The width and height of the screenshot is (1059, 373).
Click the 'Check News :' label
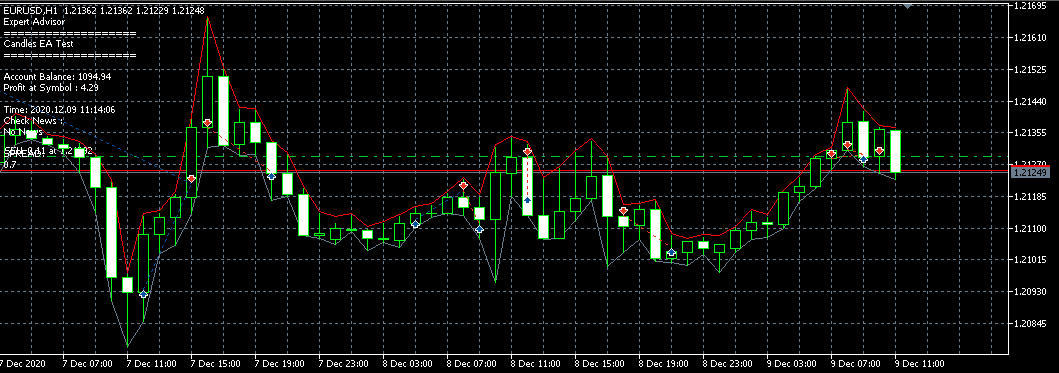coord(33,120)
